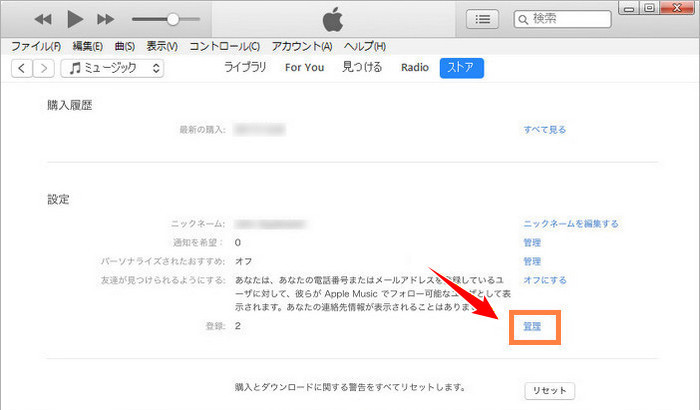Viewport: 700px width, 410px height.
Task: Click 管理 link beside 登録 2
Action: coord(532,326)
